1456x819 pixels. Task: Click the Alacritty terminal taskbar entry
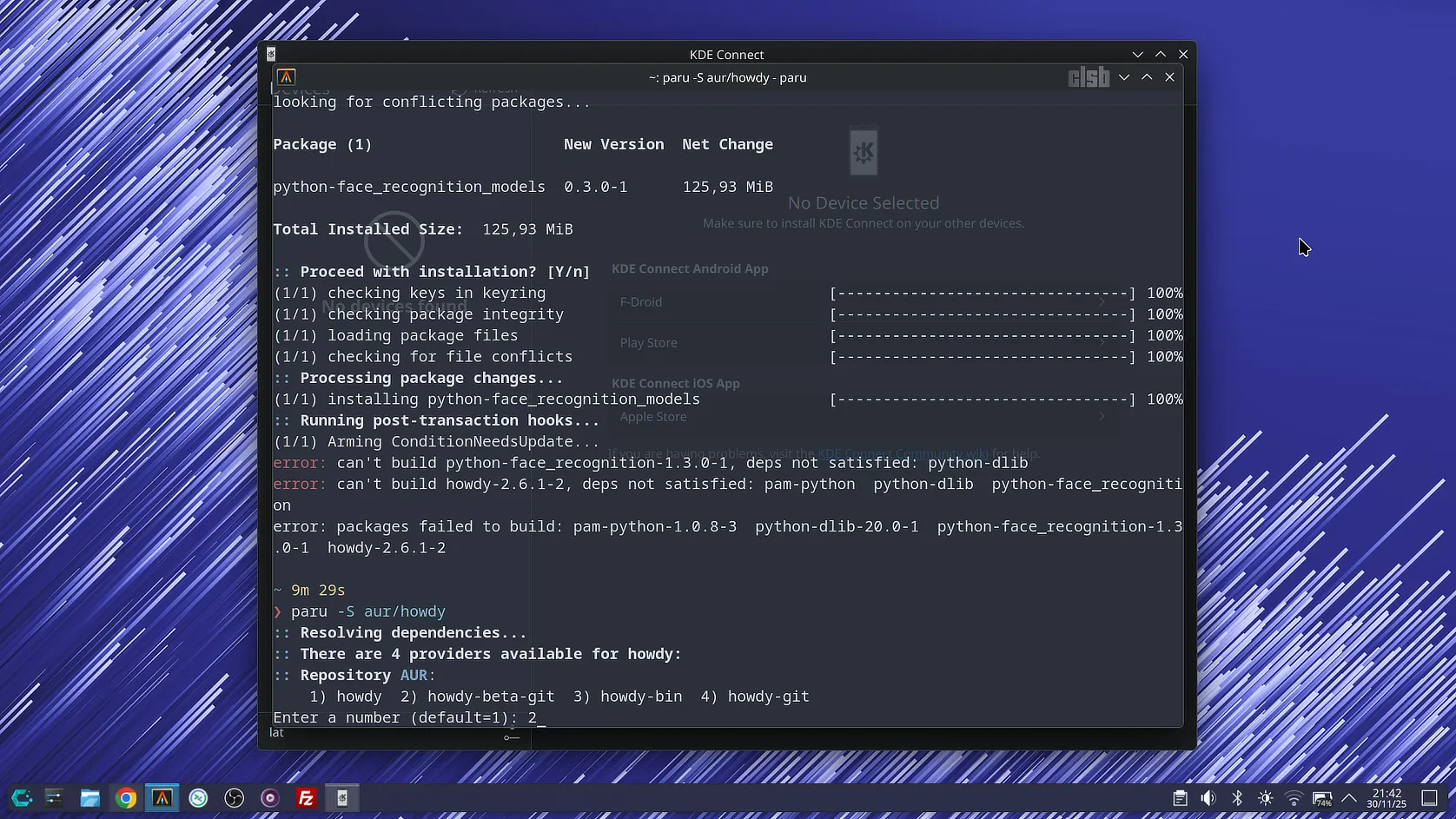pos(162,798)
